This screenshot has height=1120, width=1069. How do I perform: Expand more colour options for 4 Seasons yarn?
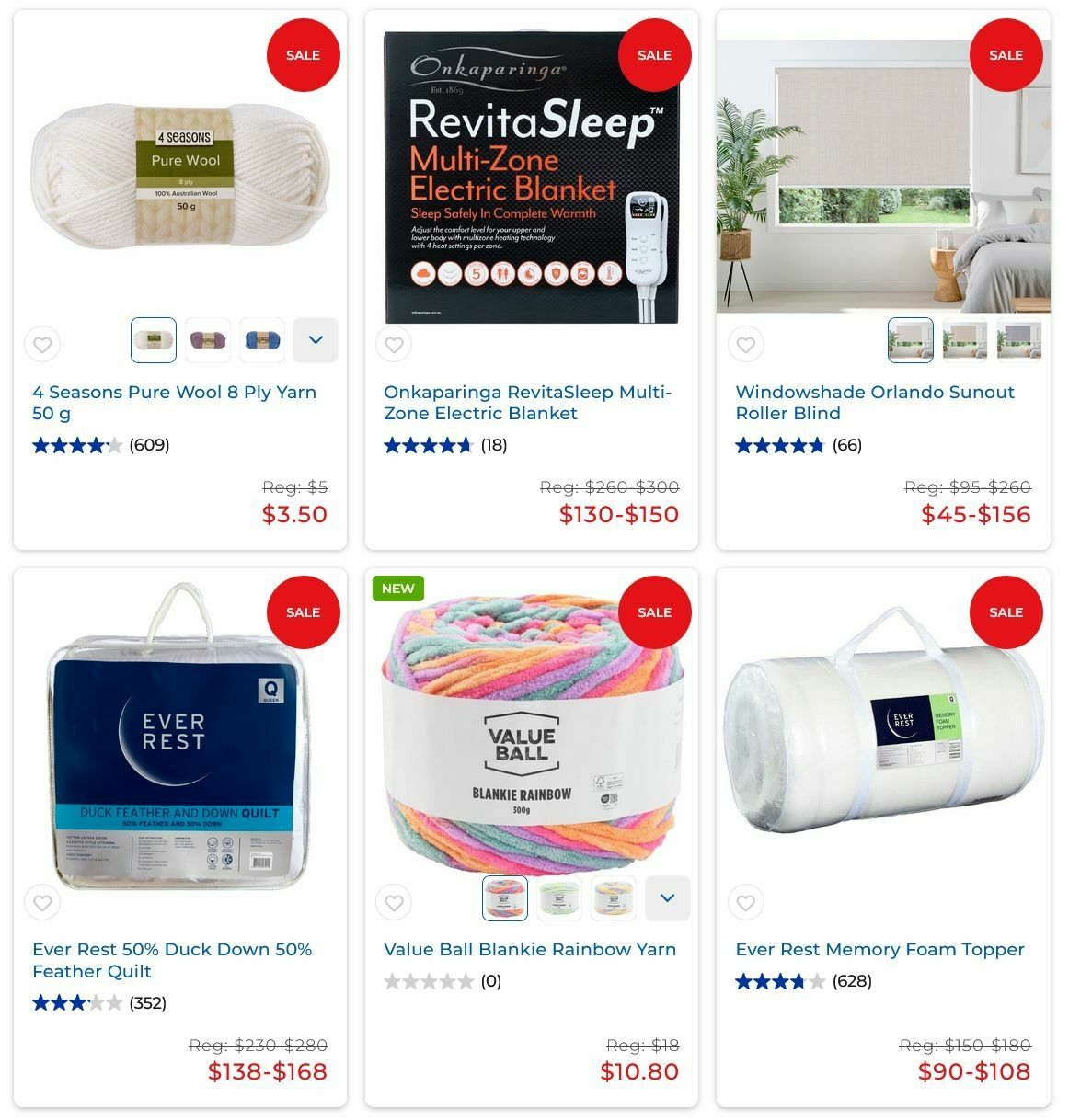point(316,340)
